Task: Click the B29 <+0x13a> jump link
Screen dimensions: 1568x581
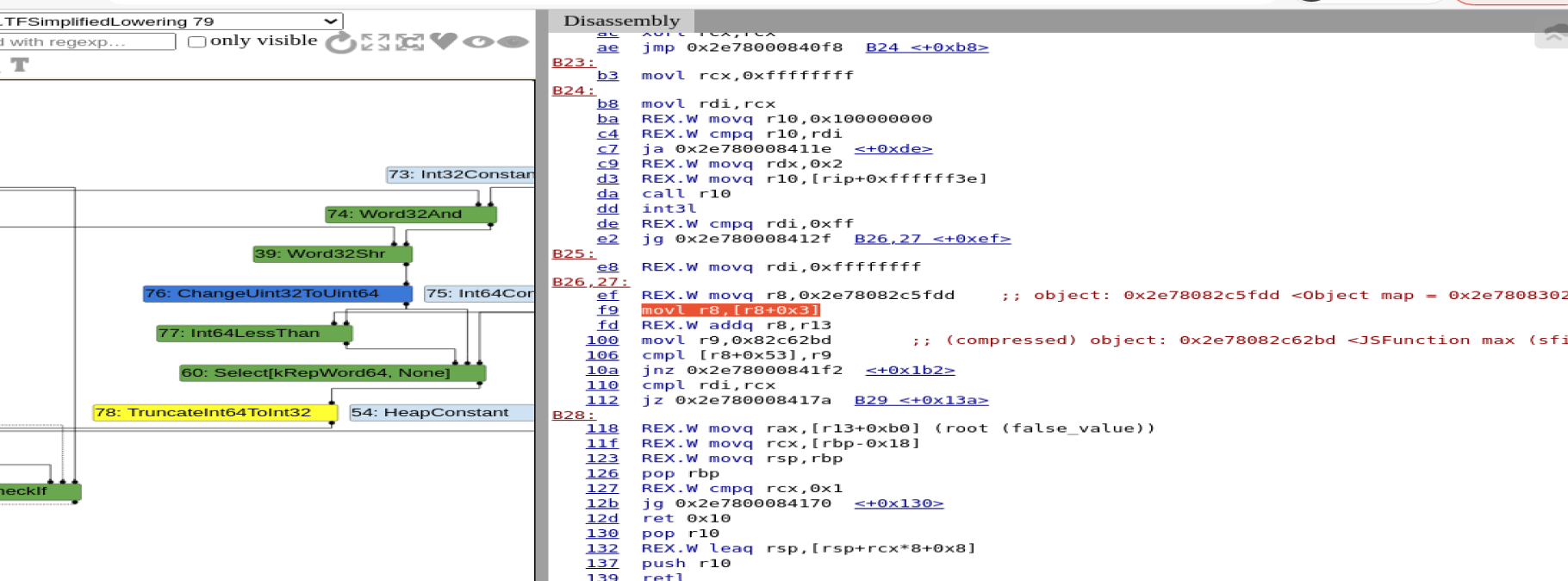Action: [921, 400]
